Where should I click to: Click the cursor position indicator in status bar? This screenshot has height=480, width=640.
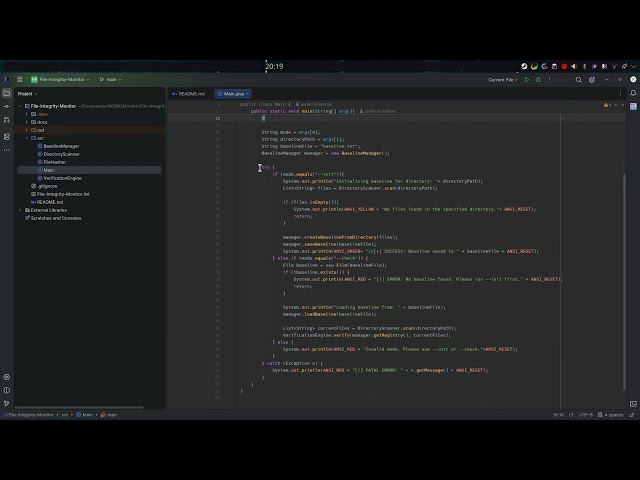(558, 415)
